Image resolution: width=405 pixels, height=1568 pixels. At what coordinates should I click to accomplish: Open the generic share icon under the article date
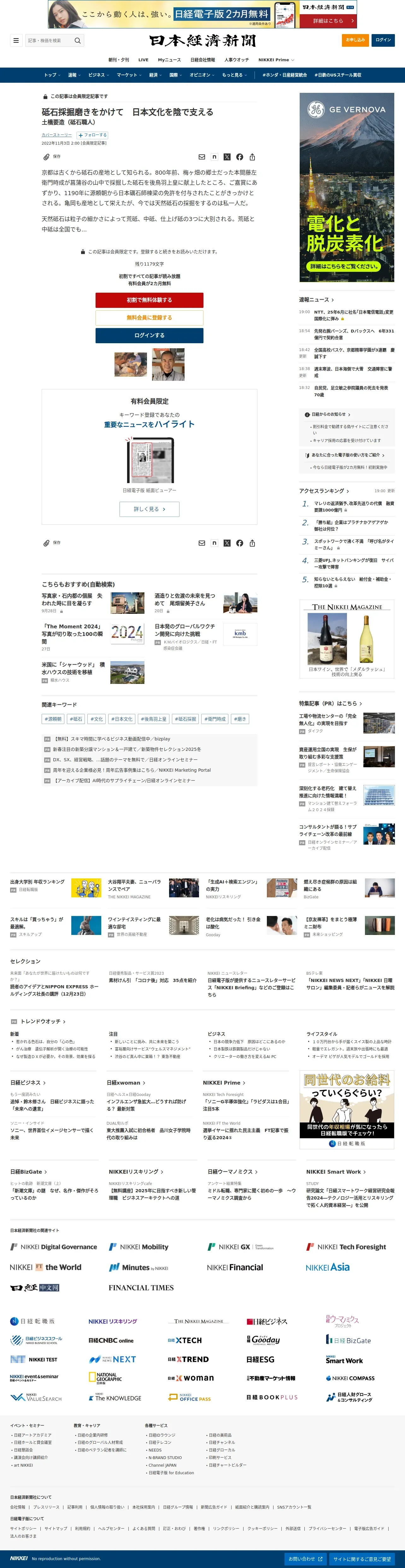coord(252,157)
